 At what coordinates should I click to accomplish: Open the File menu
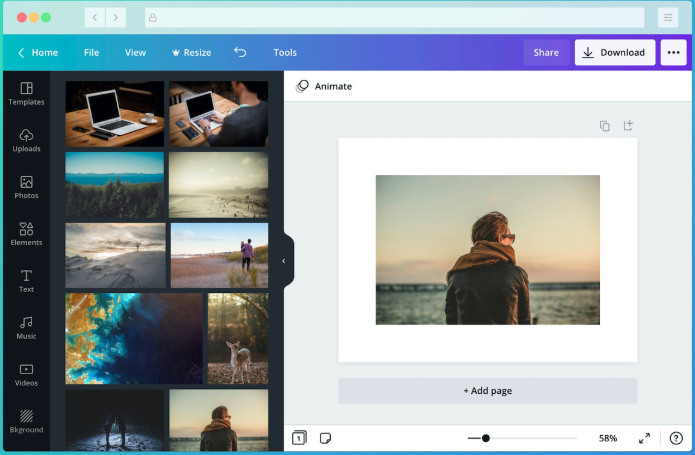[91, 52]
